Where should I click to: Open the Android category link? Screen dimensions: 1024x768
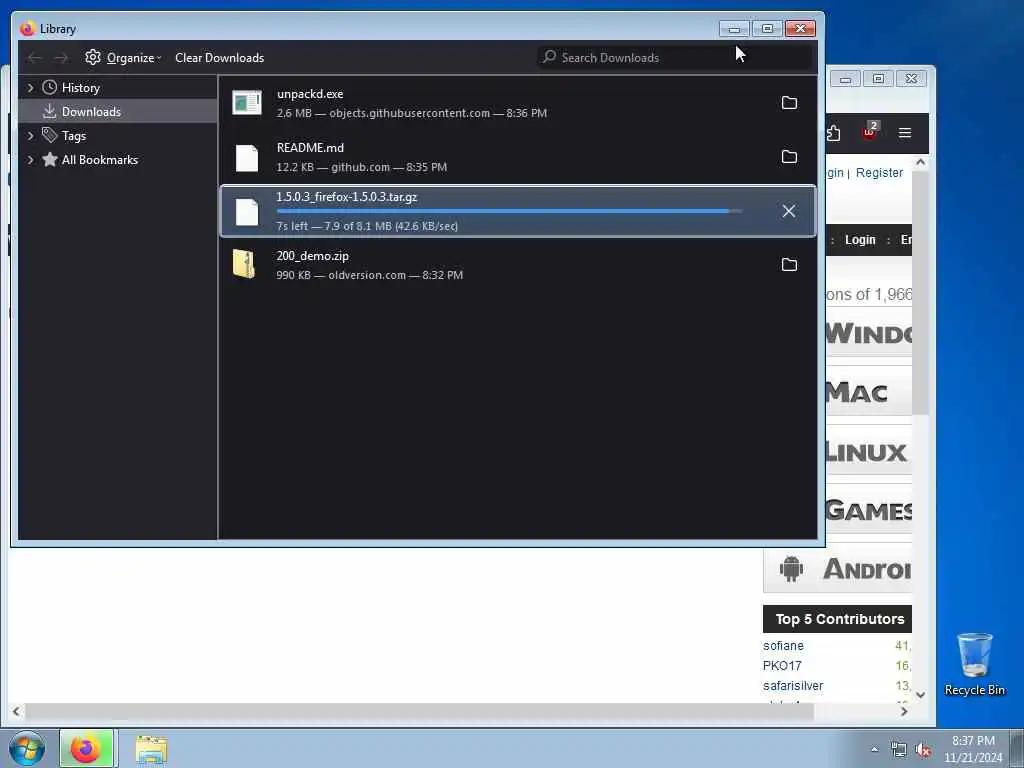[867, 569]
